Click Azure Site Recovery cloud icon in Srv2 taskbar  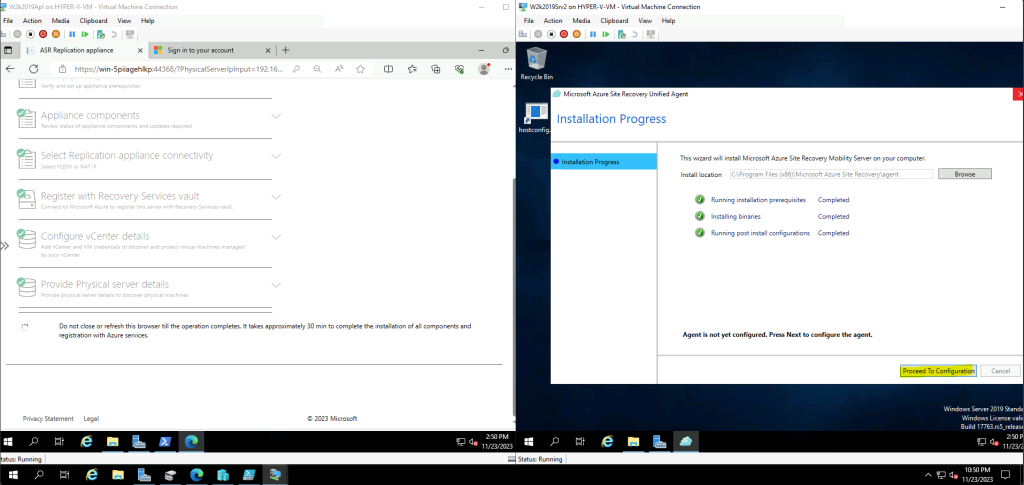686,441
